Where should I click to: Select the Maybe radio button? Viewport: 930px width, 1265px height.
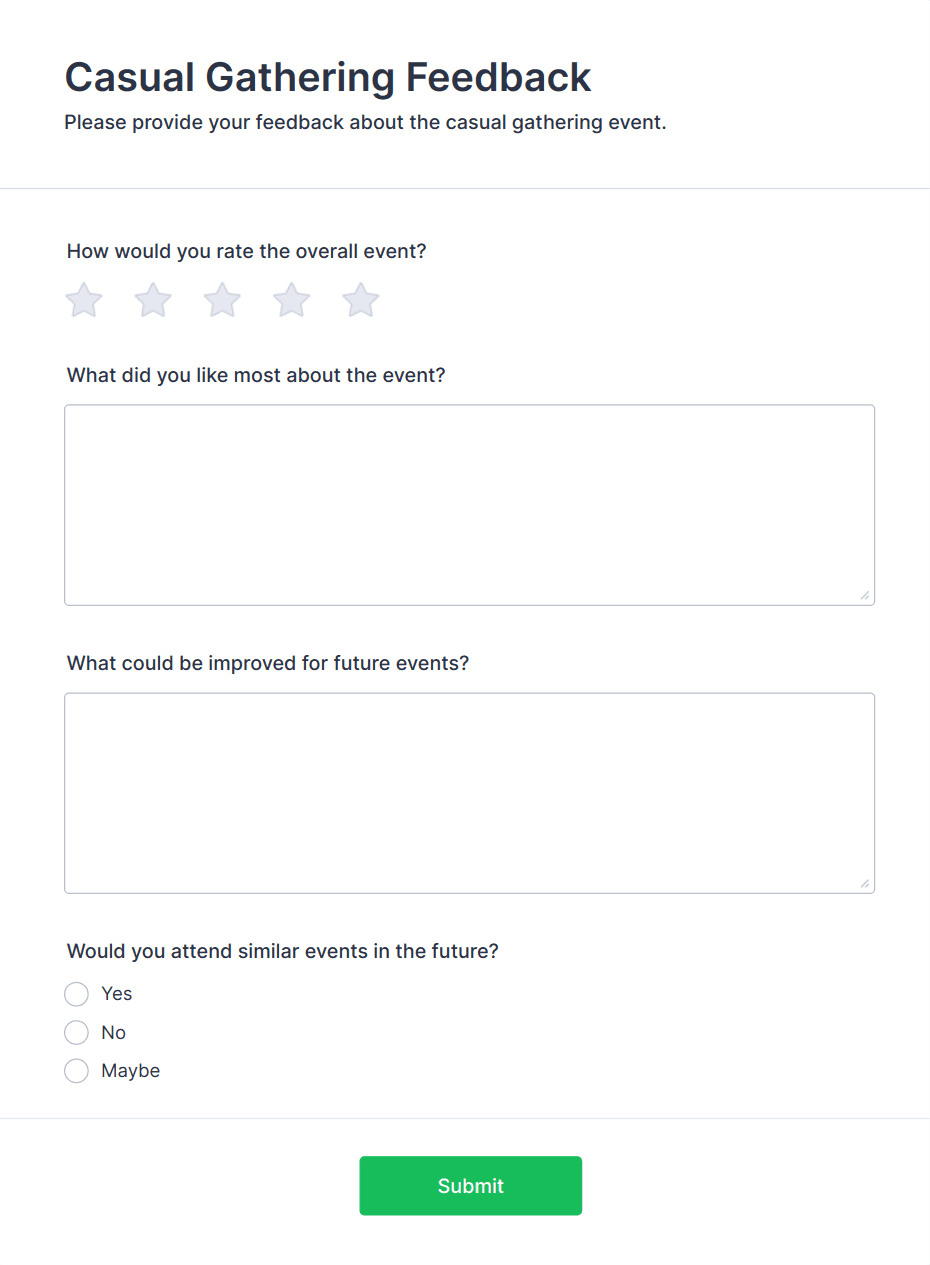coord(77,1071)
